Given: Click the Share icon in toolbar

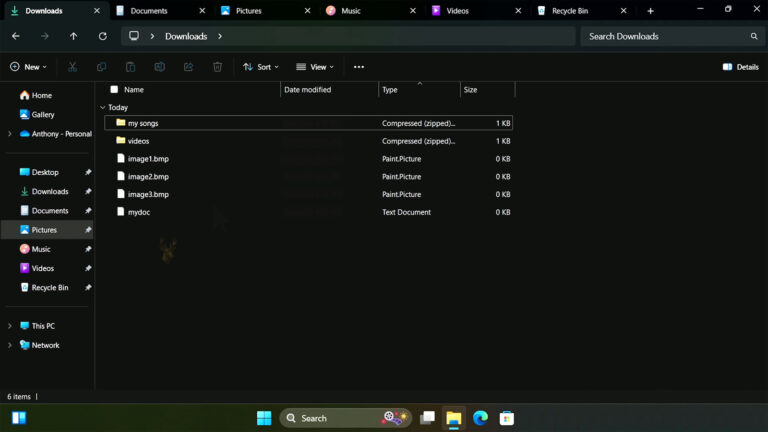Looking at the screenshot, I should 189,67.
